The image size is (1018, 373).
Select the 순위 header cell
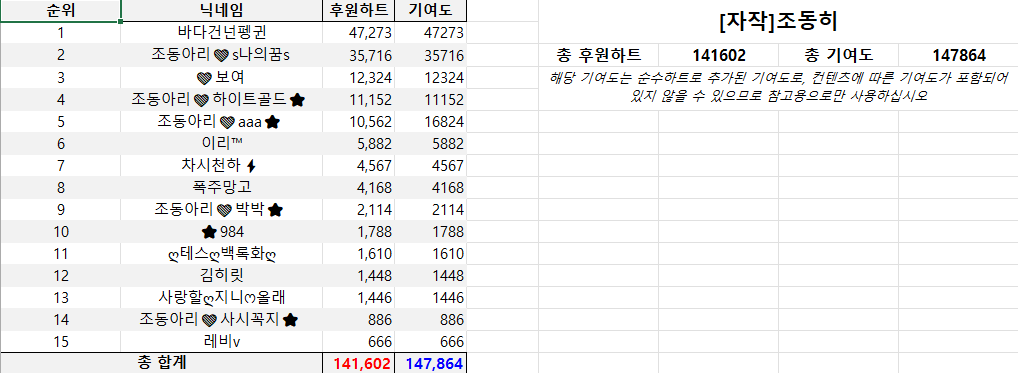pyautogui.click(x=60, y=10)
